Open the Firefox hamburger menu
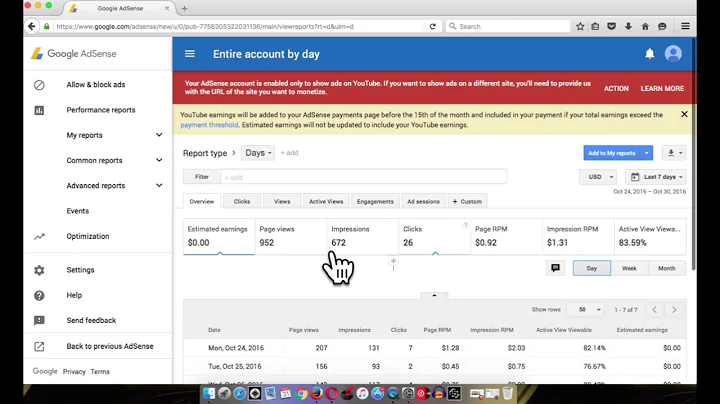This screenshot has width=720, height=404. pos(685,26)
